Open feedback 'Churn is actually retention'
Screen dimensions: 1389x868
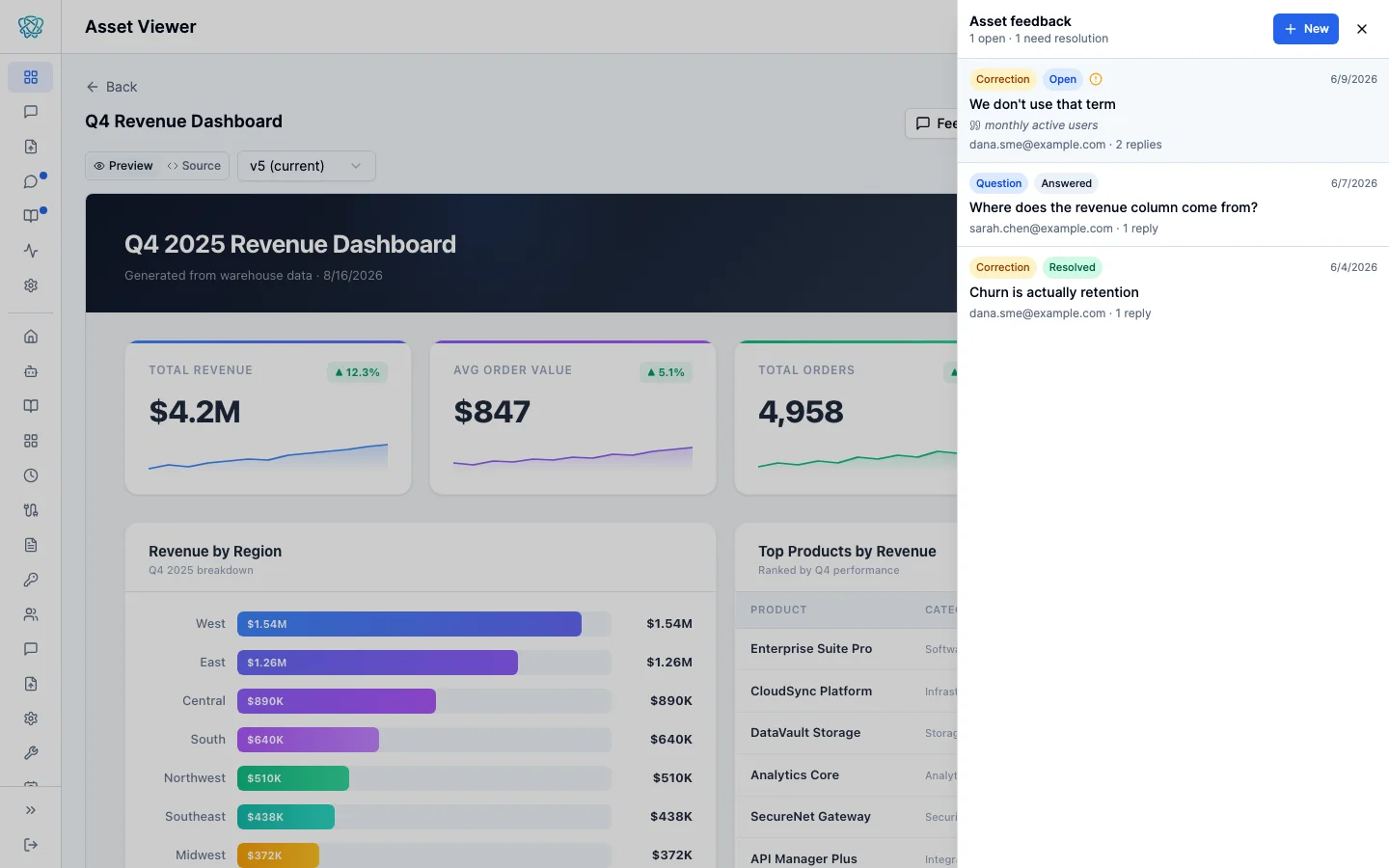pos(1173,289)
